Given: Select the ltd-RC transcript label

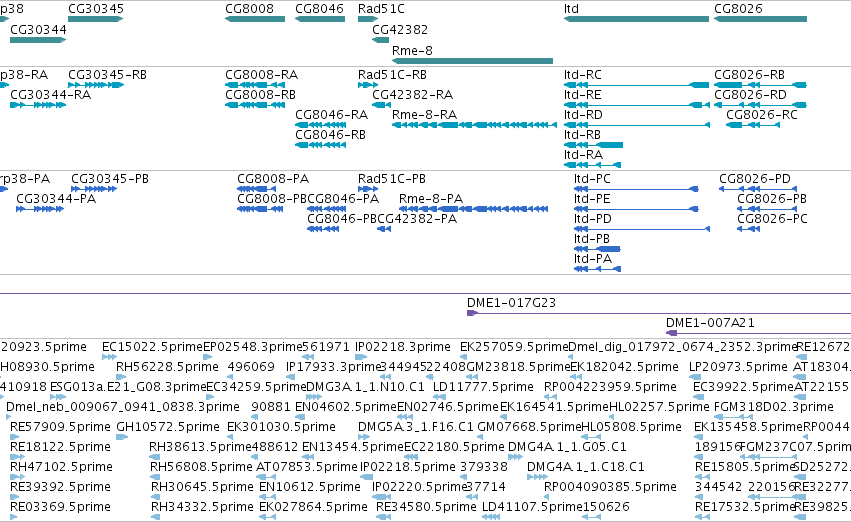Looking at the screenshot, I should pos(583,75).
